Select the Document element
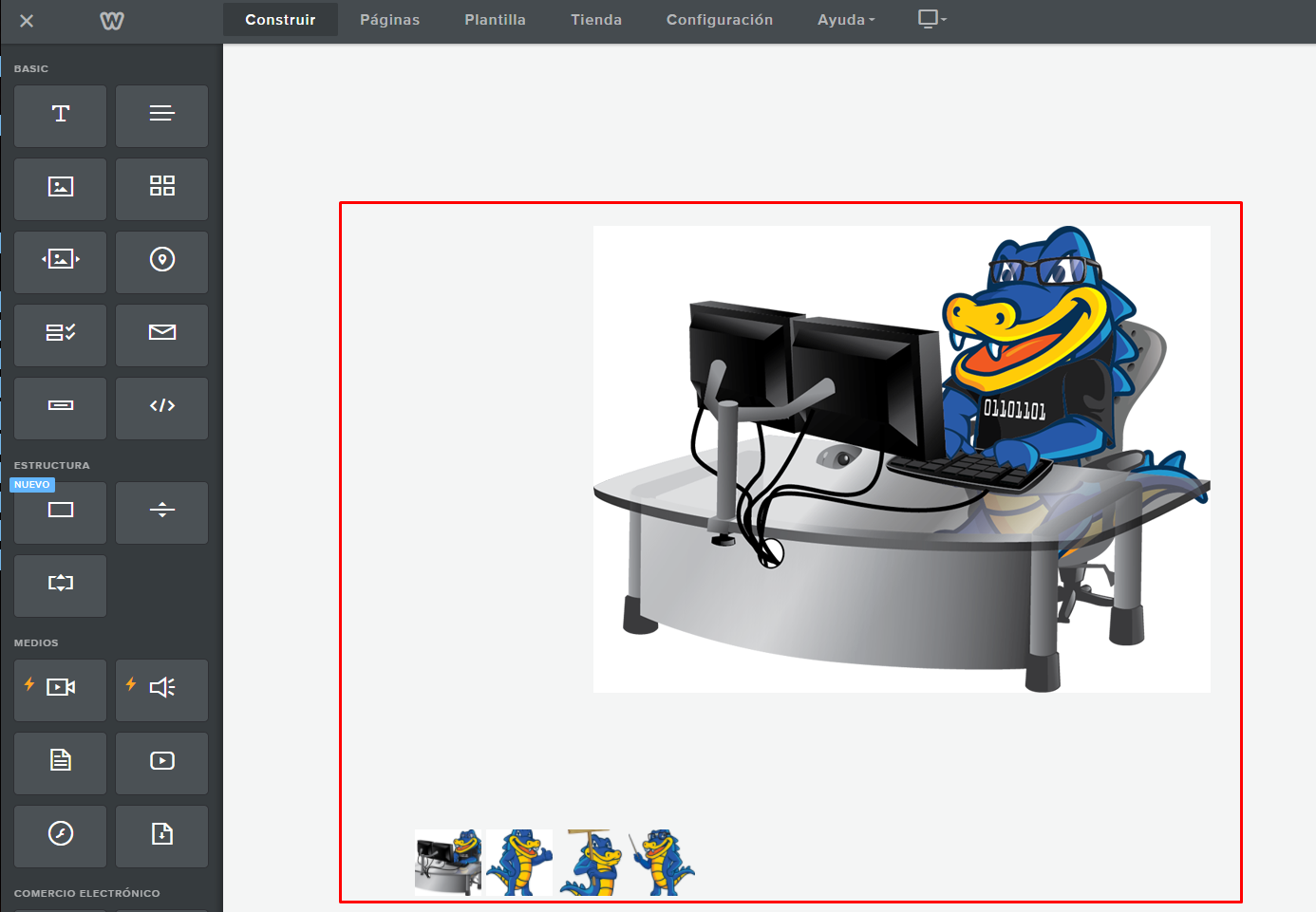This screenshot has width=1316, height=912. tap(61, 763)
